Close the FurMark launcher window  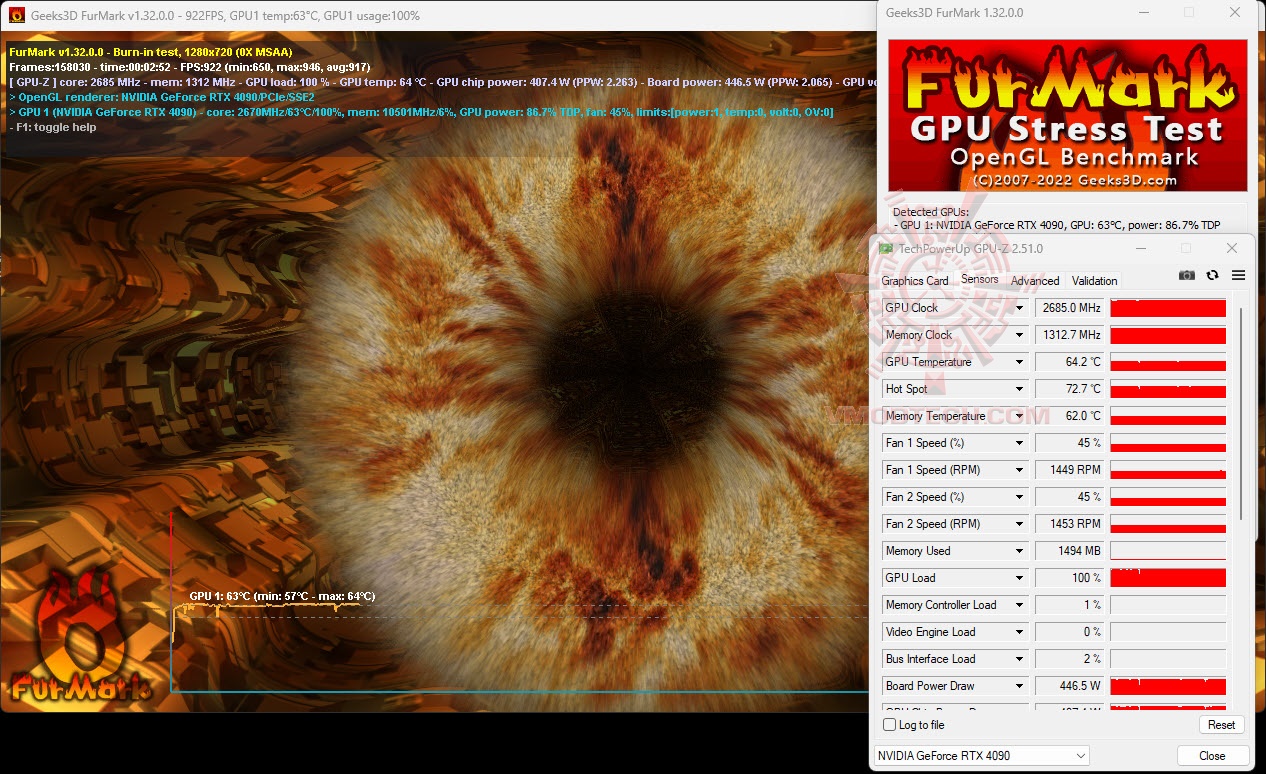[1236, 13]
